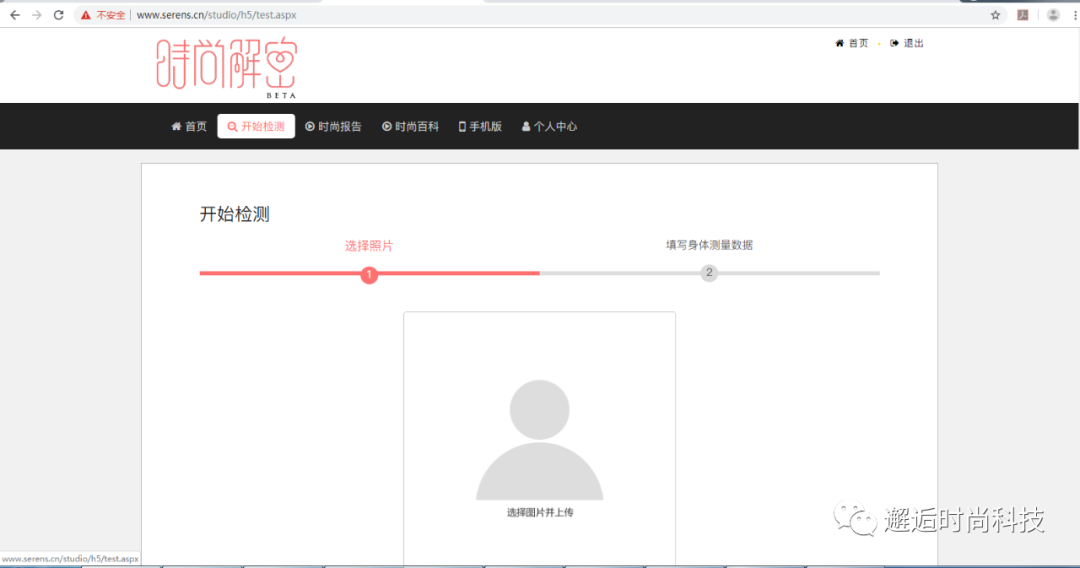1080x568 pixels.
Task: Click avatar placeholder to upload photo
Action: (x=539, y=440)
